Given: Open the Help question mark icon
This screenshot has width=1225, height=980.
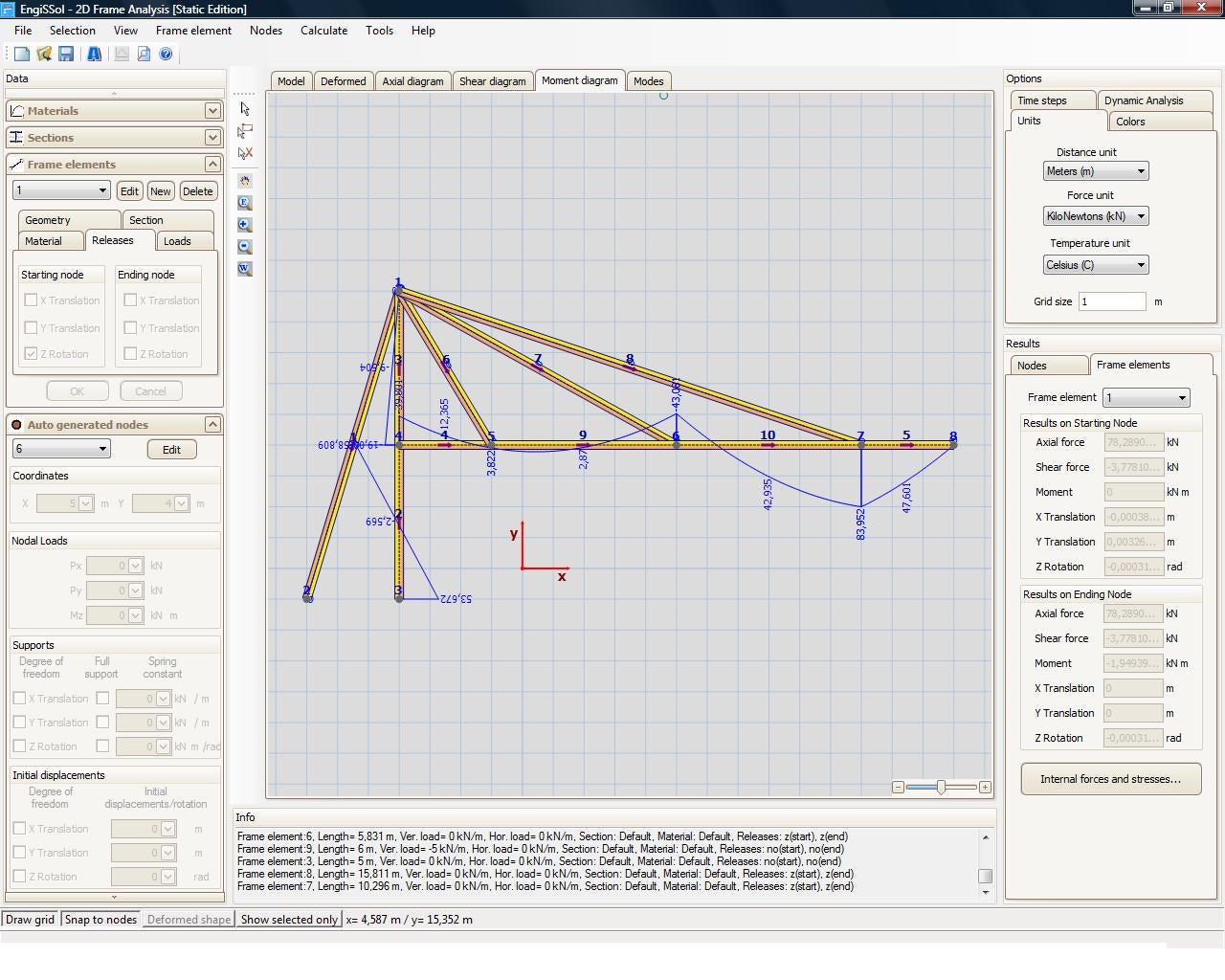Looking at the screenshot, I should (166, 55).
